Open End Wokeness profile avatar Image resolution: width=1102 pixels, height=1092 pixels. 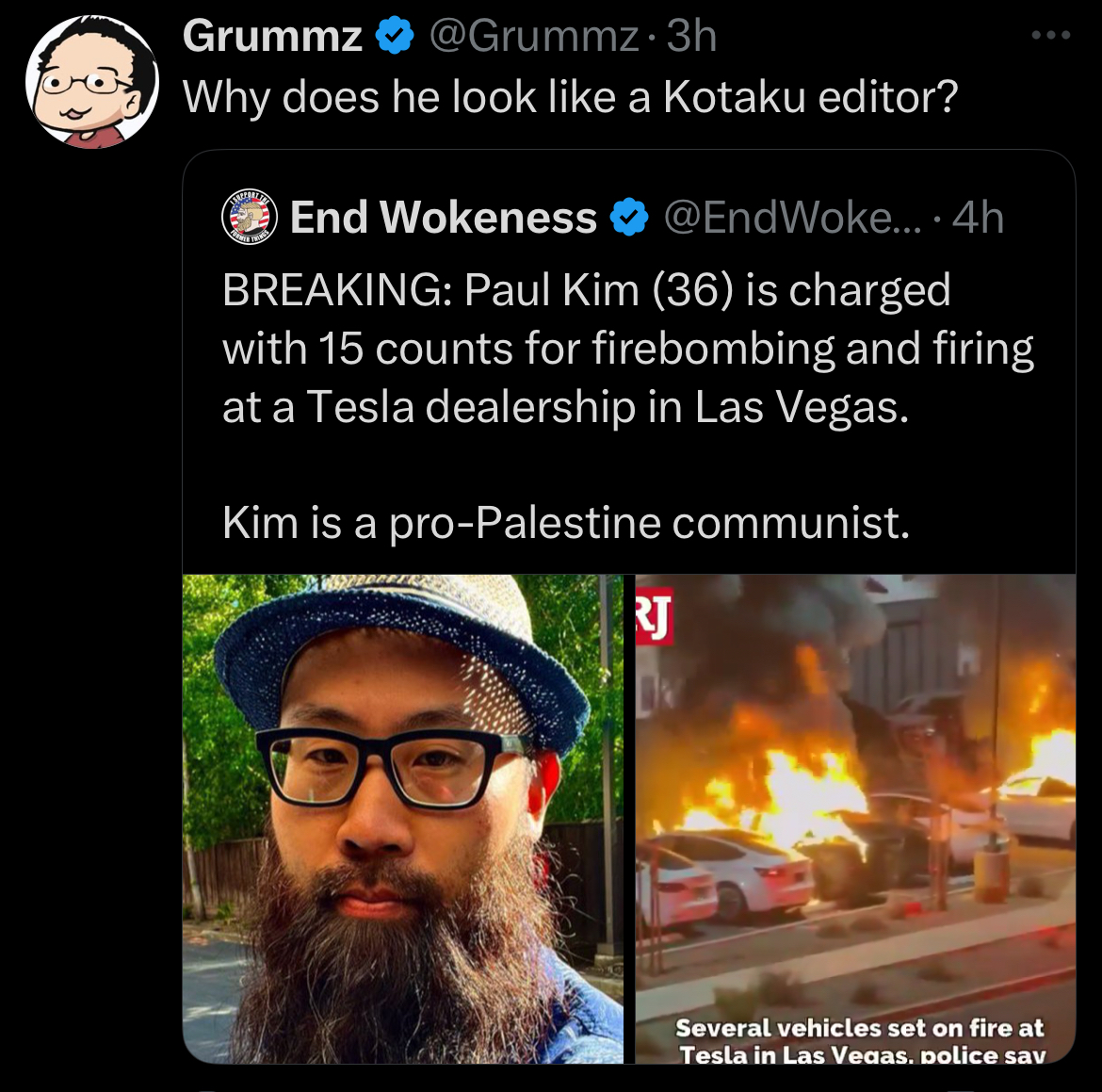(250, 217)
